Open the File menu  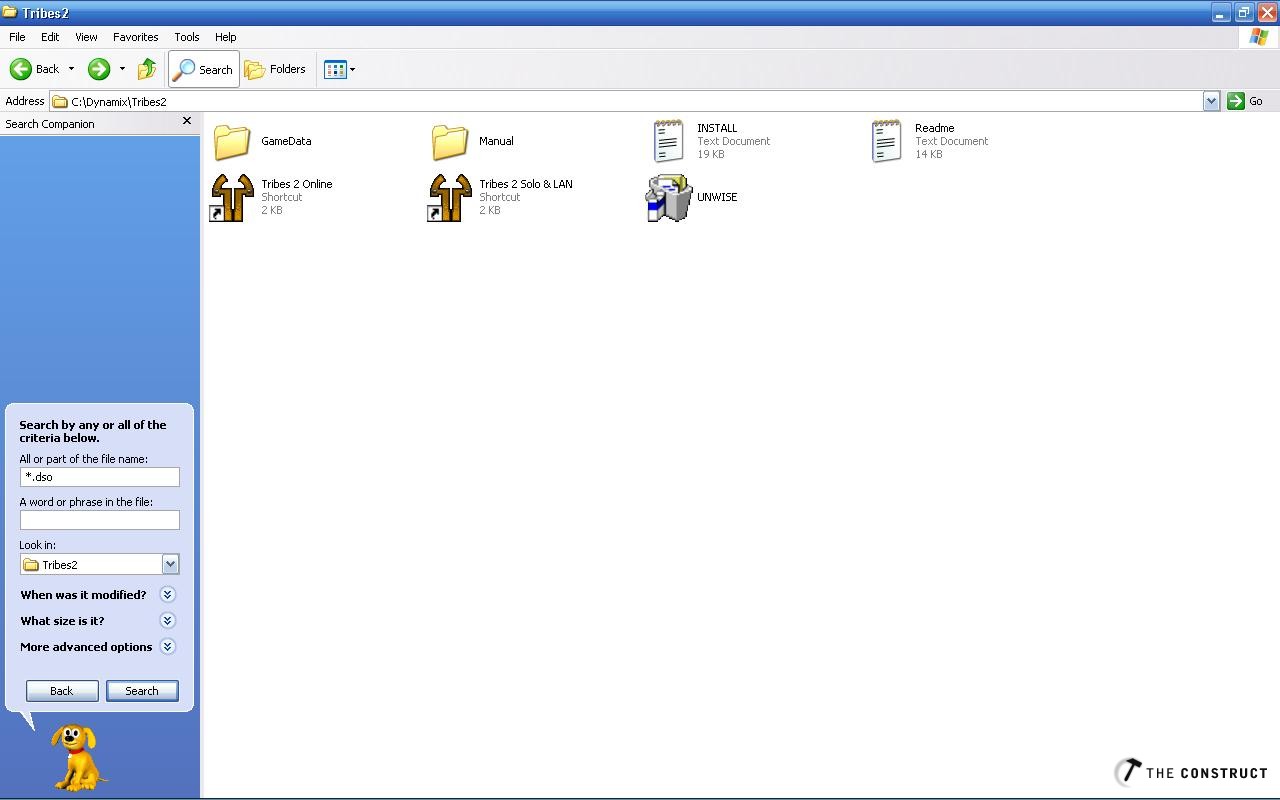17,37
